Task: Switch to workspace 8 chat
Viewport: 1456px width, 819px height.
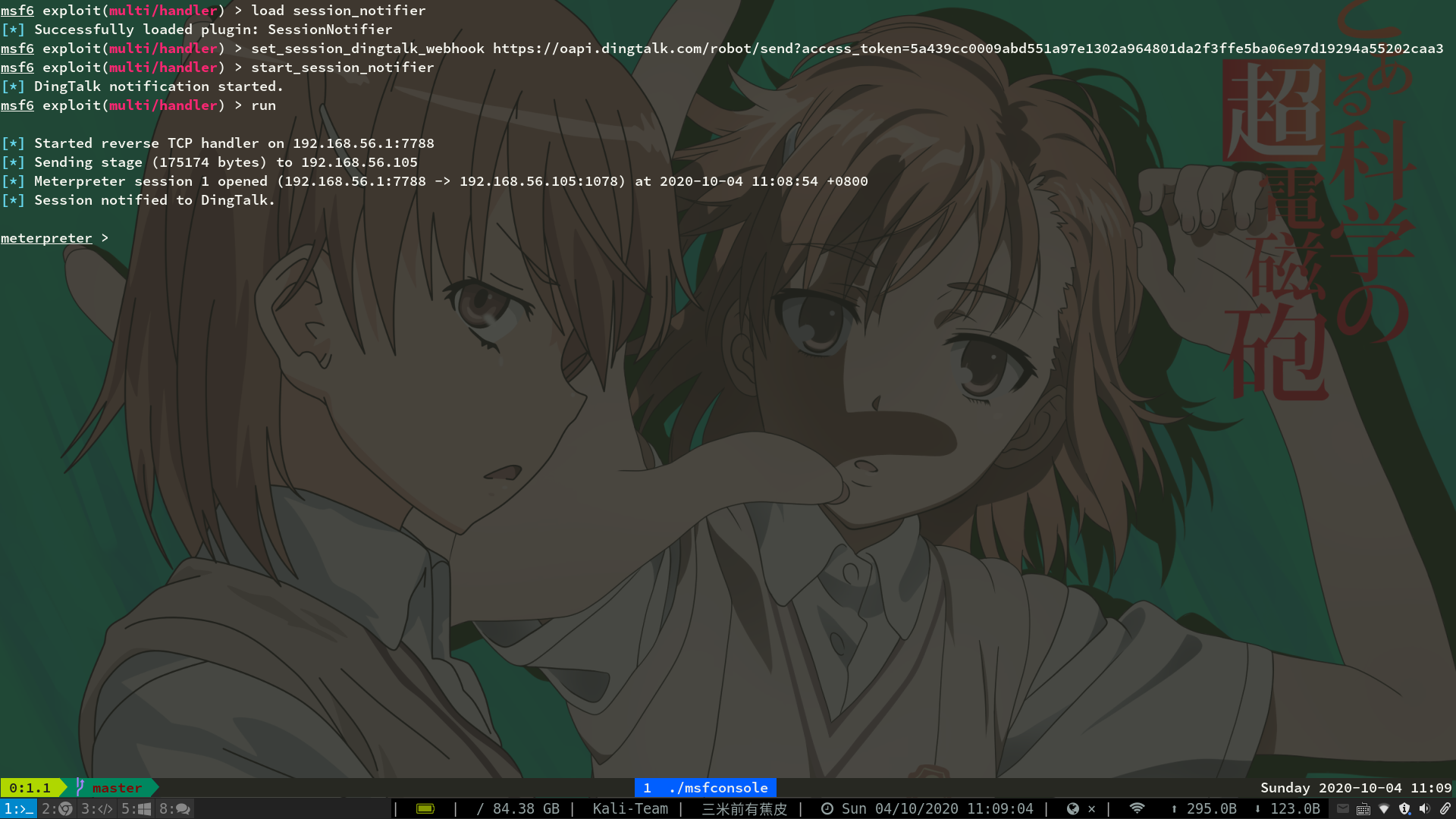Action: (x=174, y=809)
